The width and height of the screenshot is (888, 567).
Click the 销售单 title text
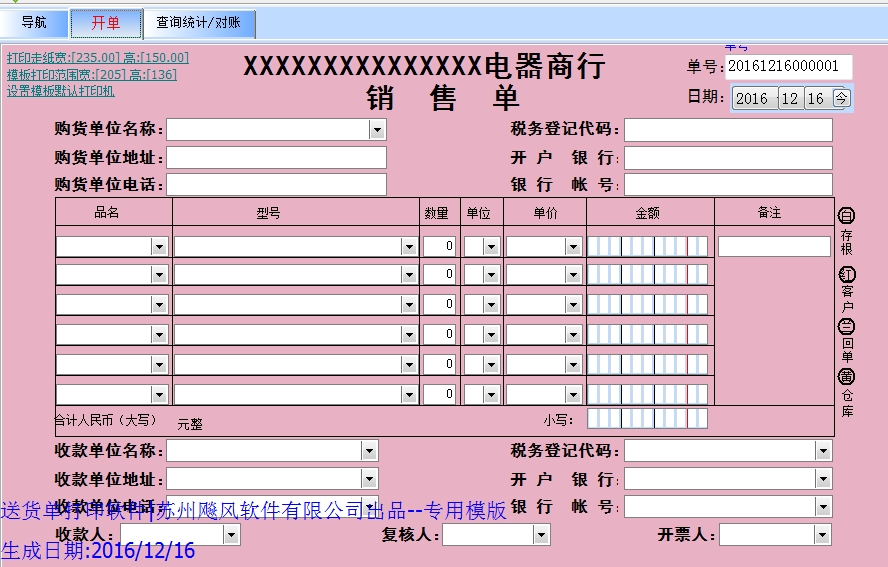point(442,98)
